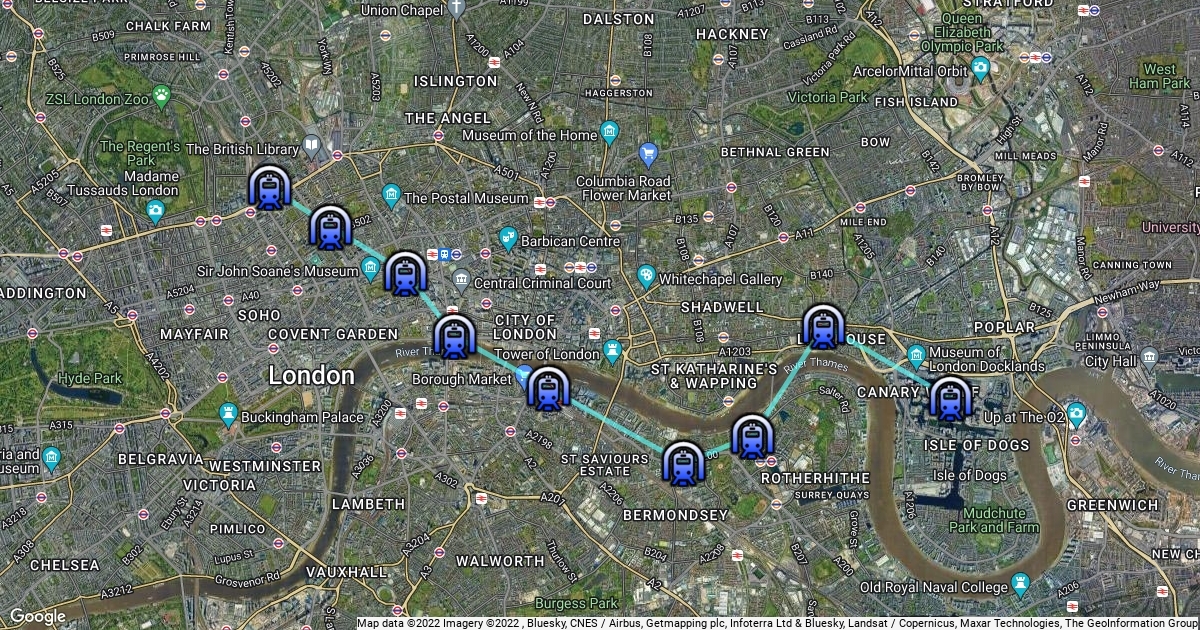Click the Barbican Centre icon
This screenshot has width=1200, height=630.
pos(509,238)
